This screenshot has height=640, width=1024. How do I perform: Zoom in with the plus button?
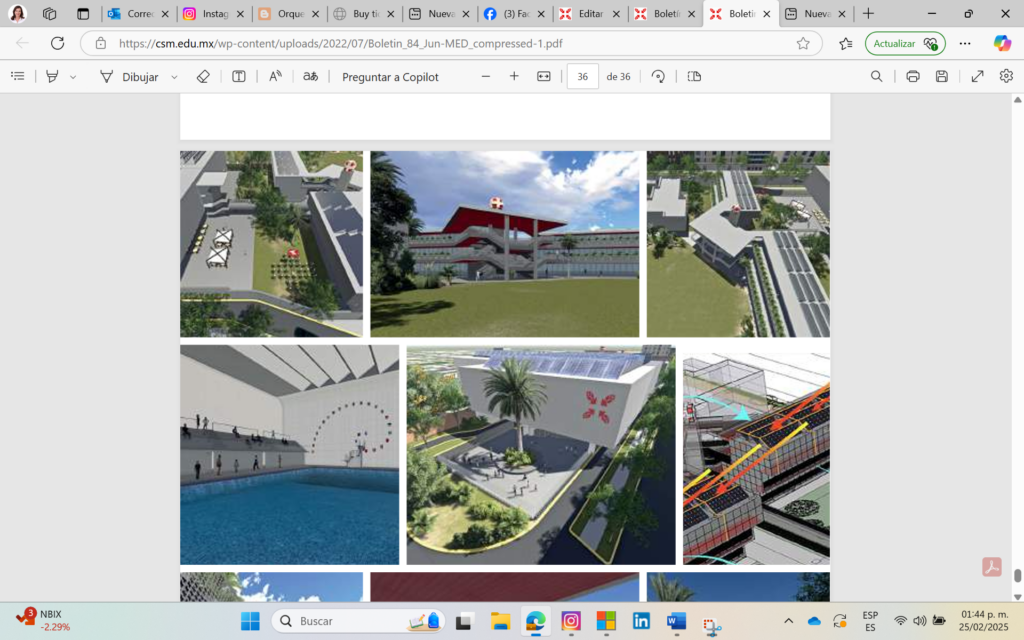click(514, 76)
